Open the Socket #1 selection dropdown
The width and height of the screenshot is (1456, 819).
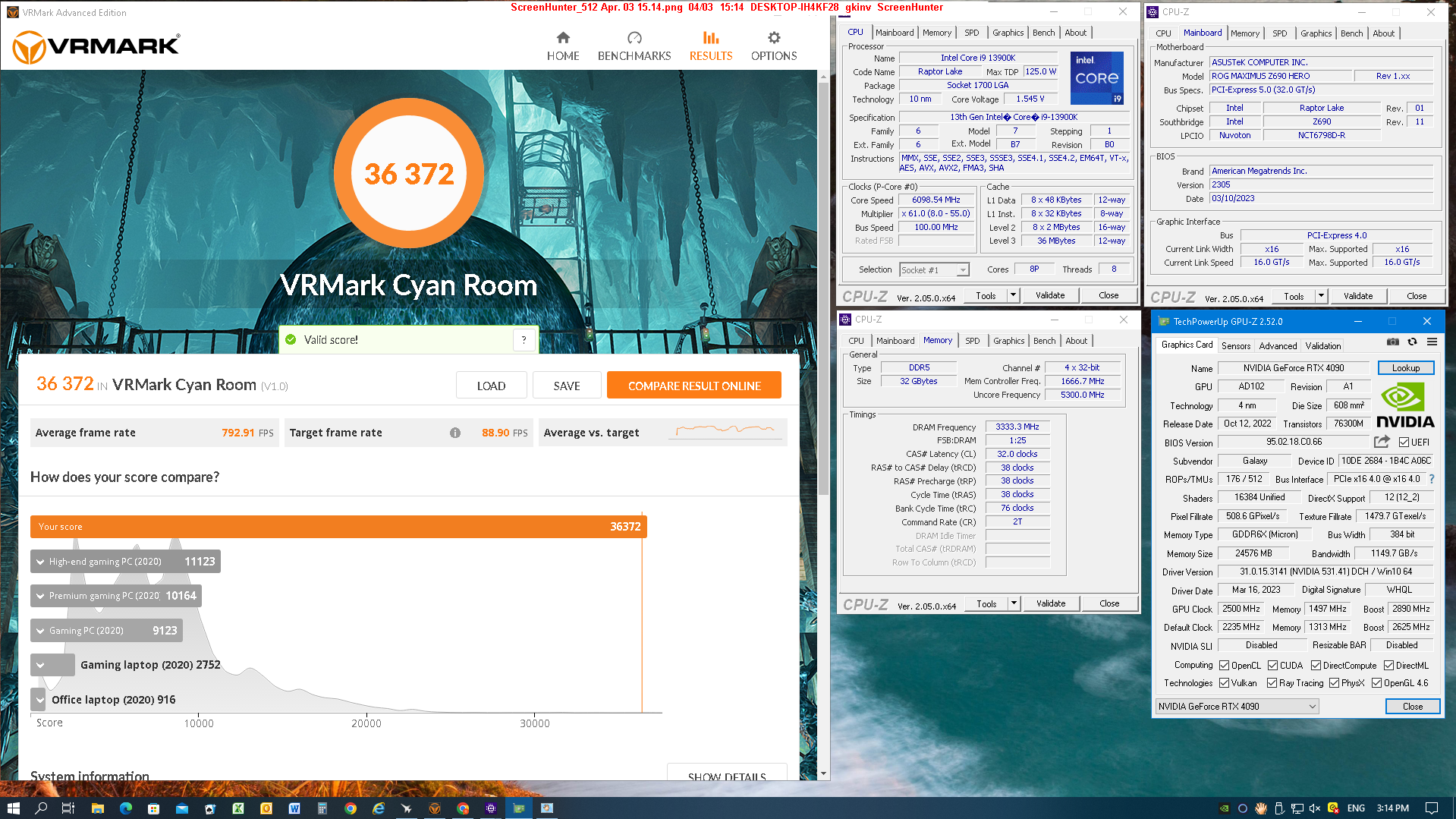[935, 269]
